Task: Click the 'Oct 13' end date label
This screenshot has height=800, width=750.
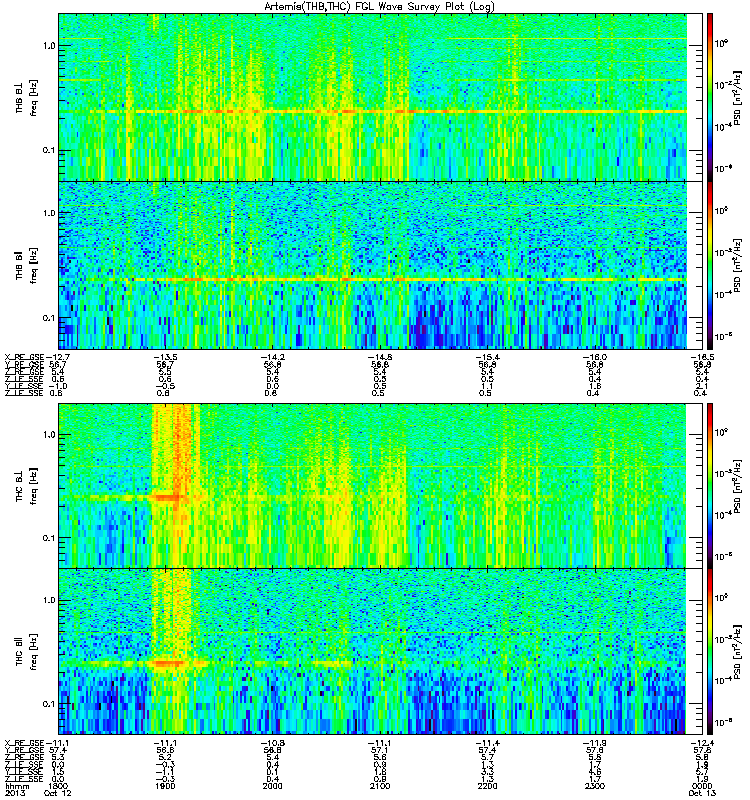Action: 702,793
